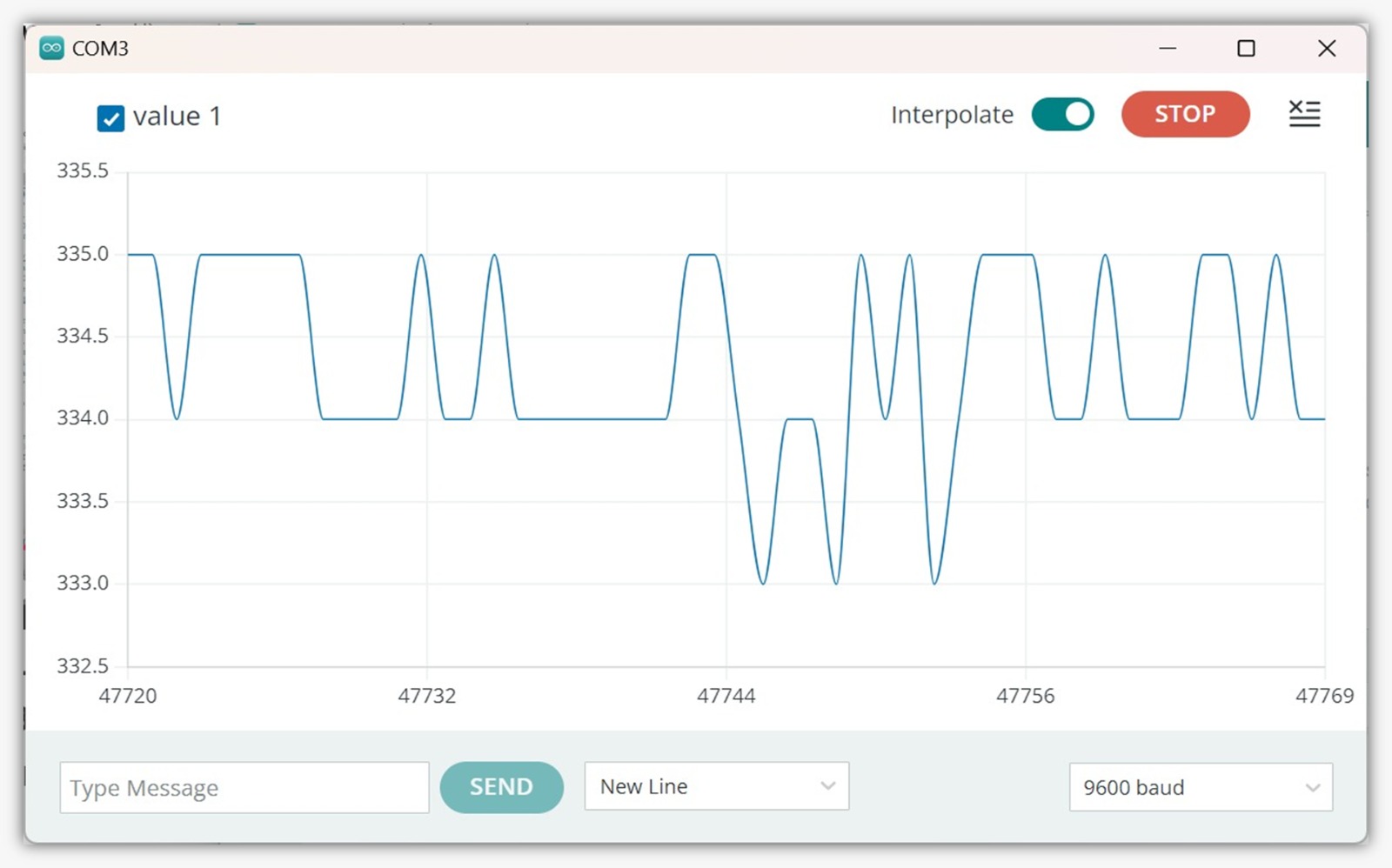Turn off the Interpolate switch

[x=1062, y=115]
